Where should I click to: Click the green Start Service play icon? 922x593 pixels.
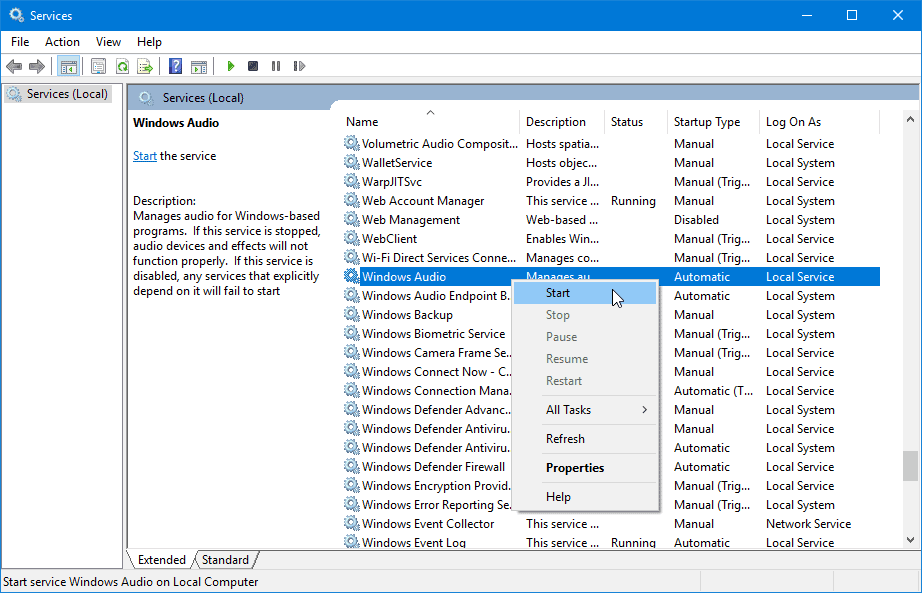230,66
